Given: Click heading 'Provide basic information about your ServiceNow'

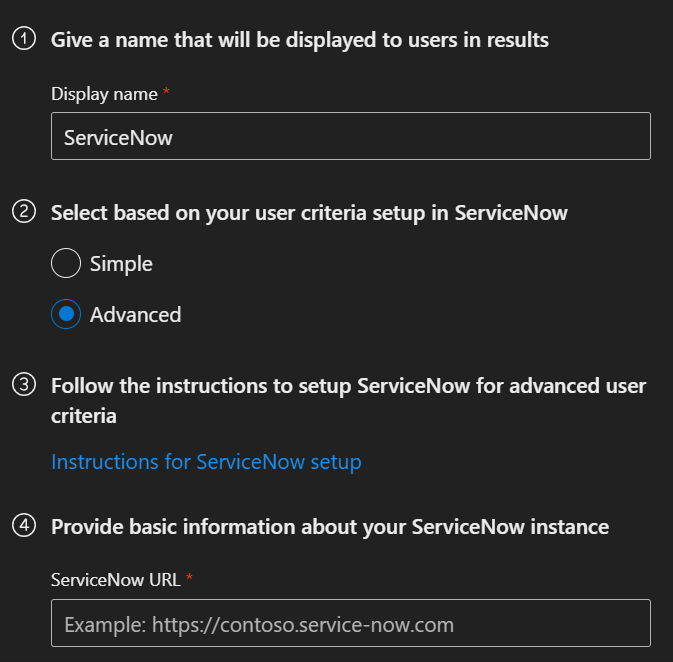Looking at the screenshot, I should point(330,527).
